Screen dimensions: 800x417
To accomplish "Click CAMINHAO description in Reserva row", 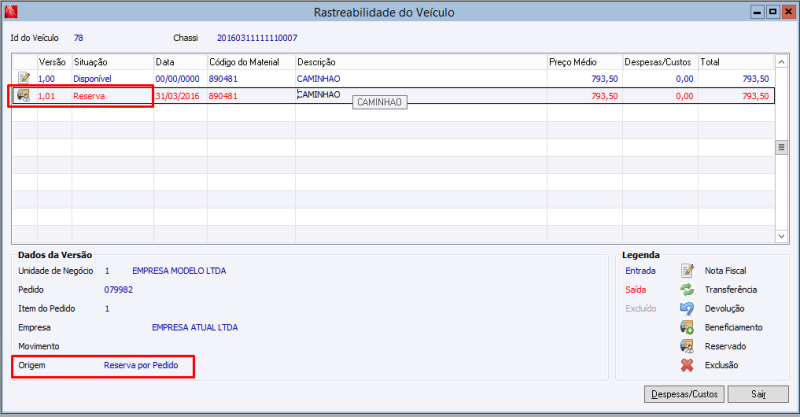I will (x=318, y=95).
